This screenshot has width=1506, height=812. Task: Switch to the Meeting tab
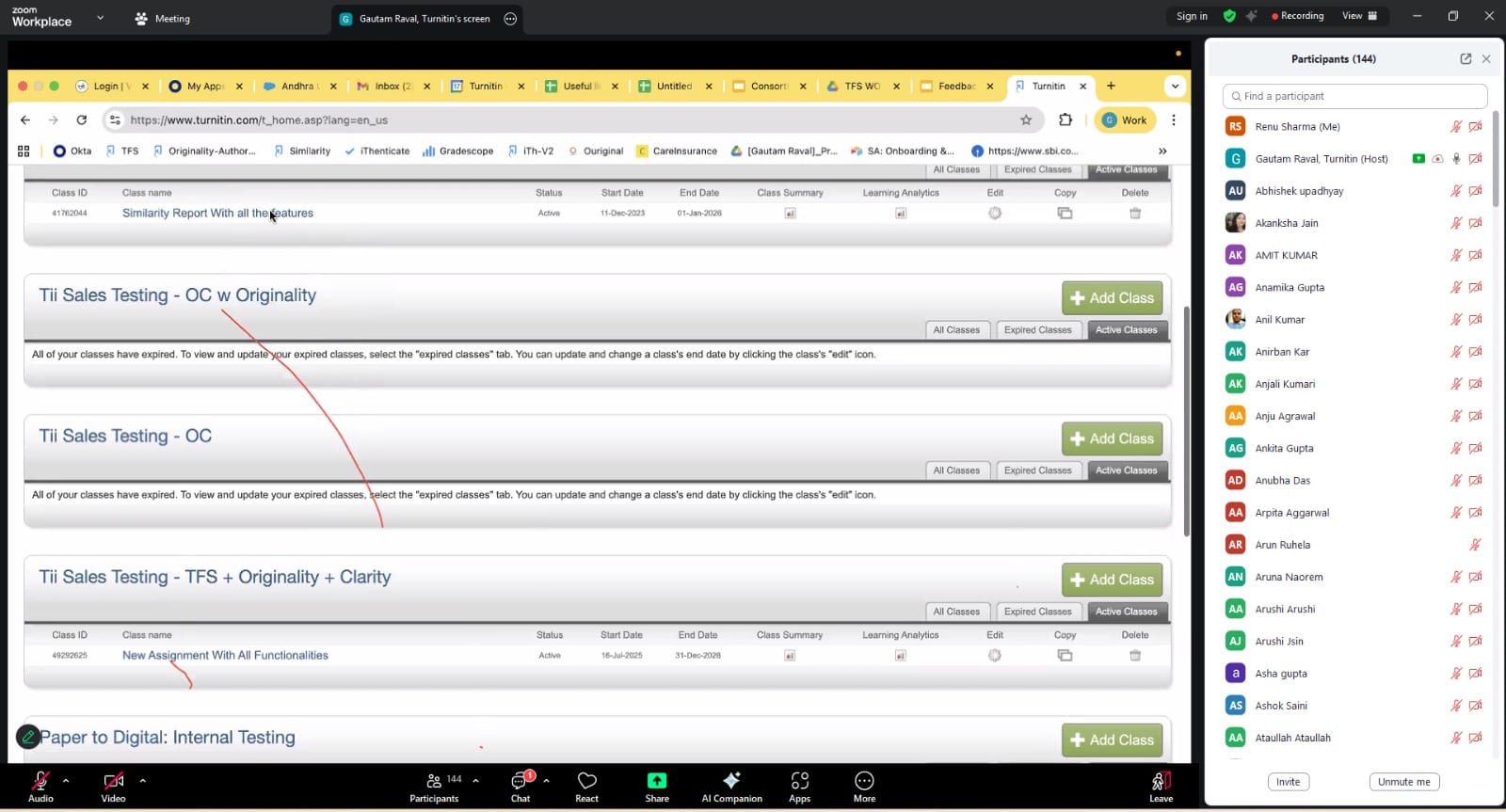pyautogui.click(x=163, y=19)
